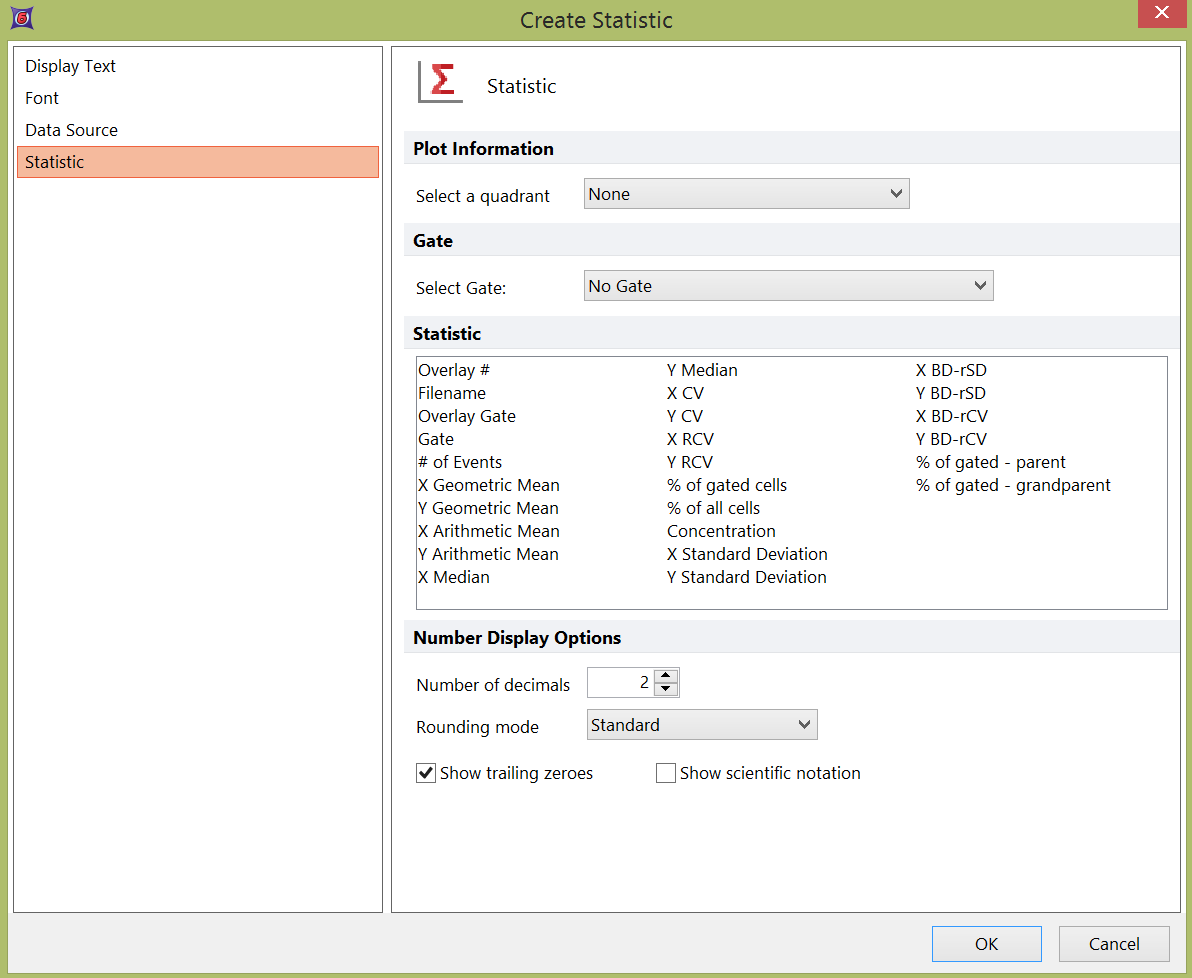Expand the Select Gate dropdown
The width and height of the screenshot is (1192, 978).
pyautogui.click(x=788, y=286)
